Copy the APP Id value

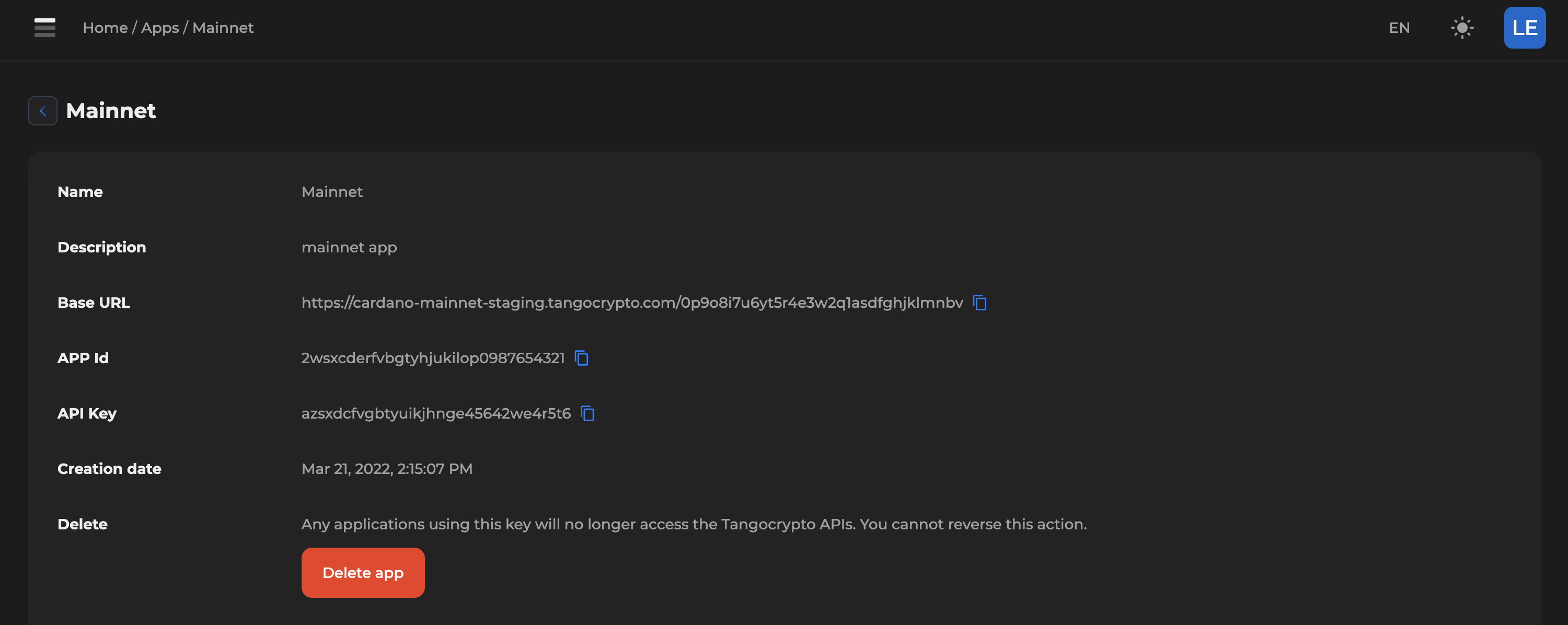tap(581, 358)
